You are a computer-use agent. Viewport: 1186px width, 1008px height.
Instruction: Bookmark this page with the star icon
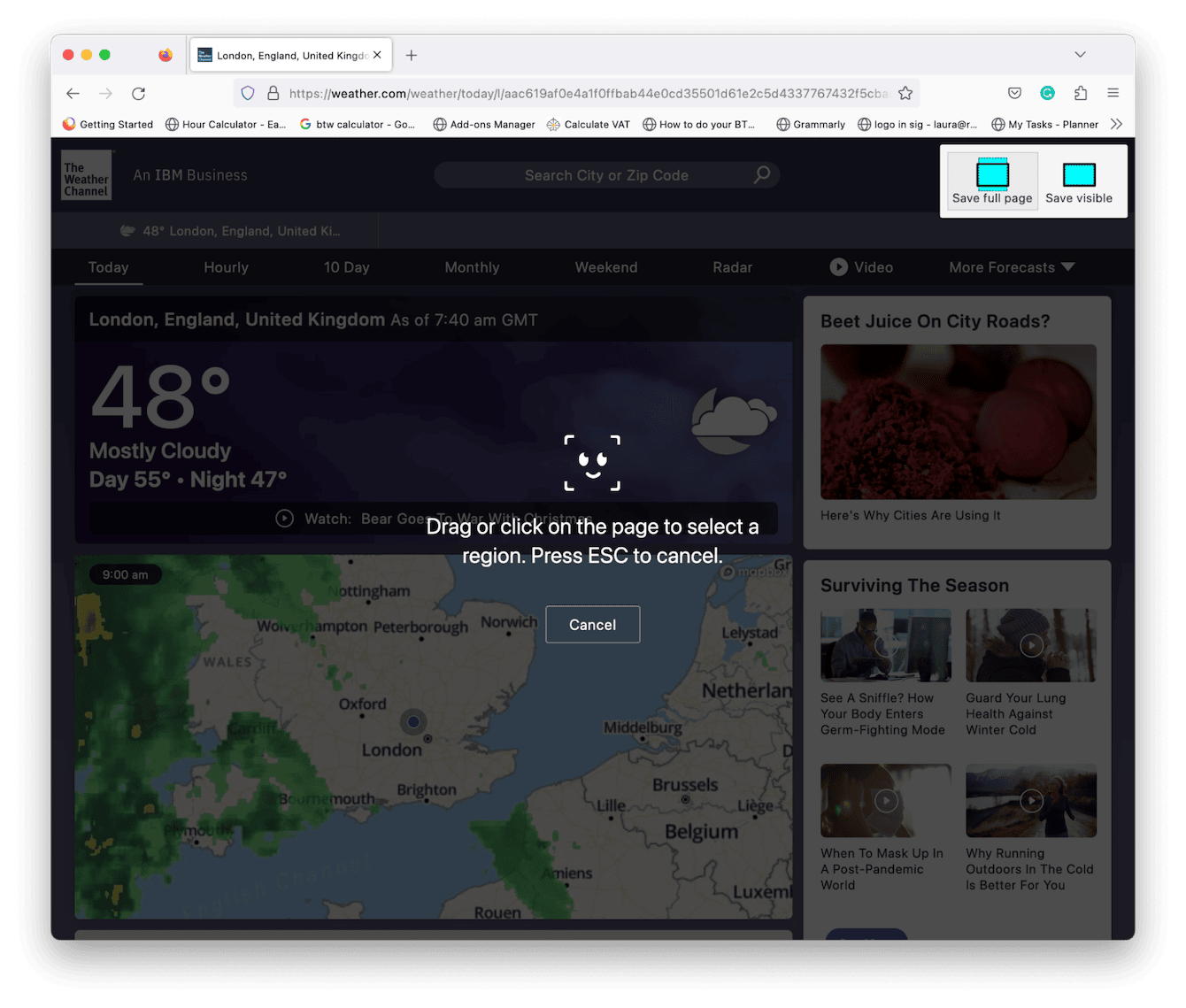click(905, 94)
